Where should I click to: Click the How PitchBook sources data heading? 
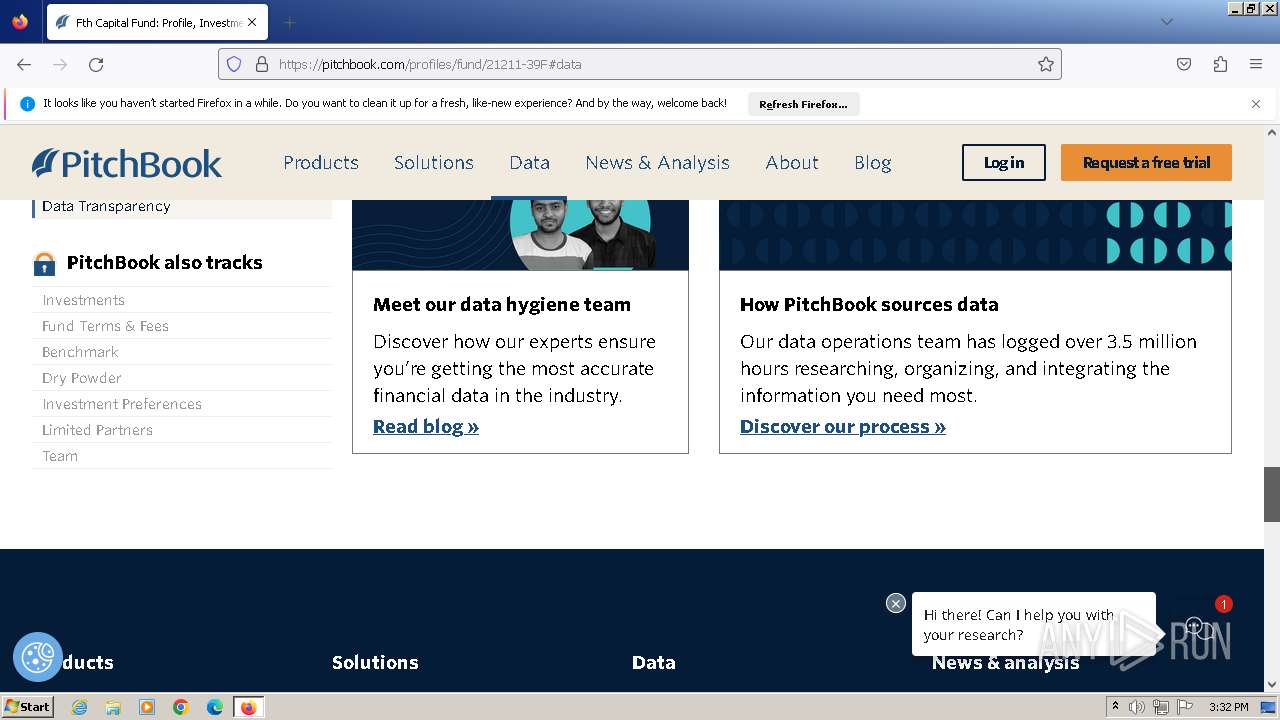pyautogui.click(x=869, y=304)
